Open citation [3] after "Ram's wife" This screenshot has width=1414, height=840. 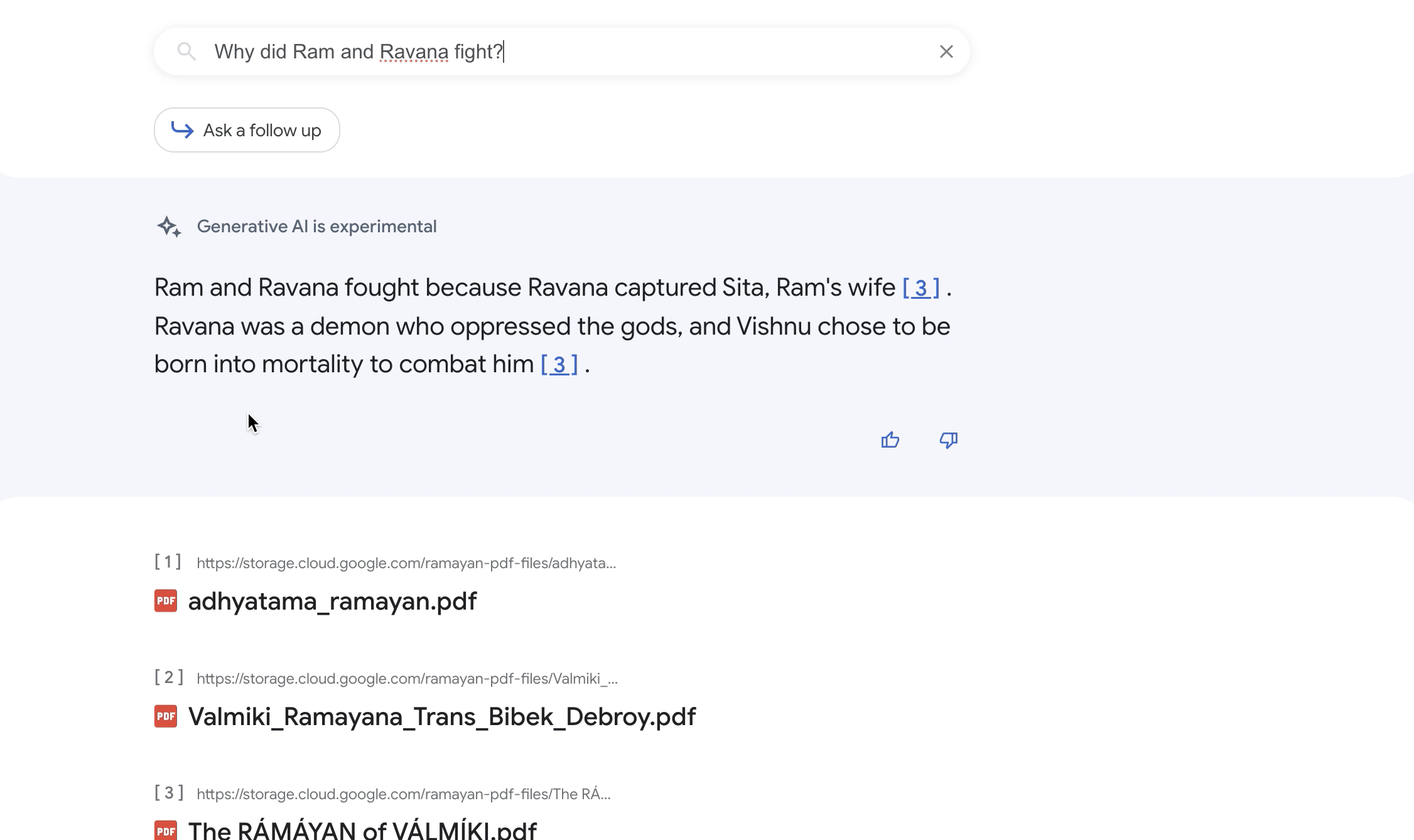(x=920, y=288)
